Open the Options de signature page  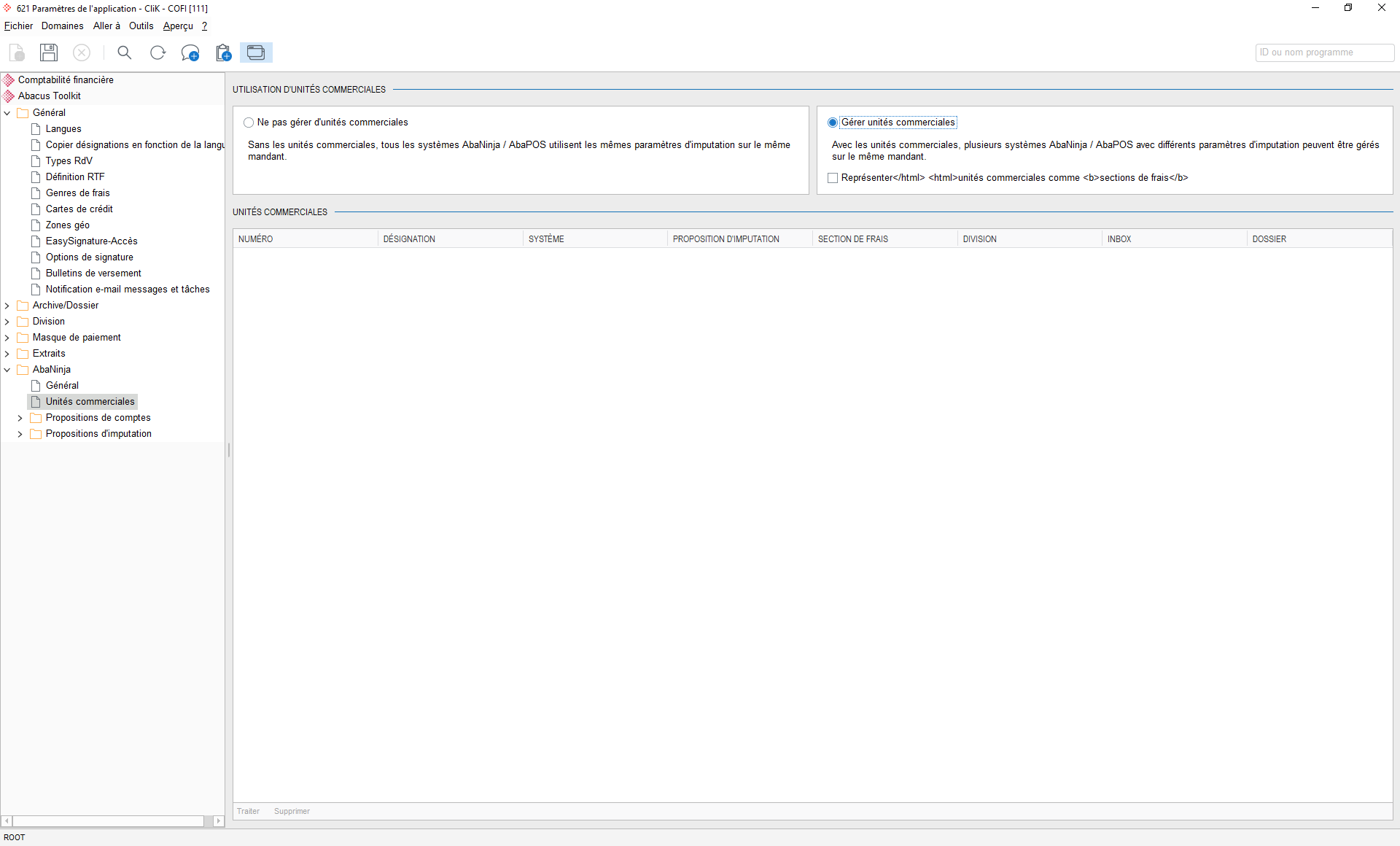pyautogui.click(x=90, y=257)
